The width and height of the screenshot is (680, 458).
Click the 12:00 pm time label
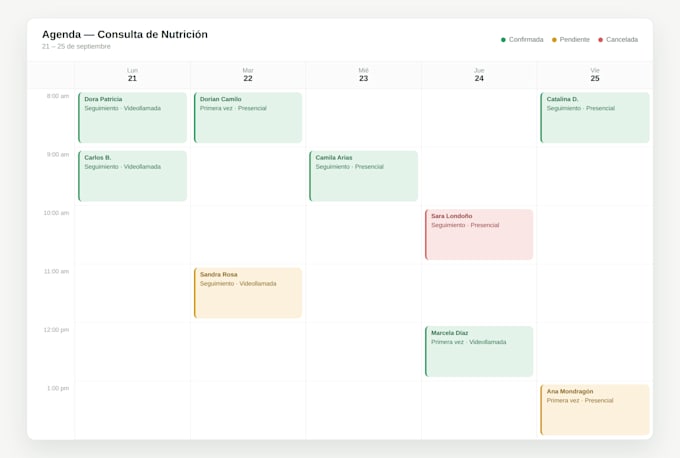click(56, 330)
